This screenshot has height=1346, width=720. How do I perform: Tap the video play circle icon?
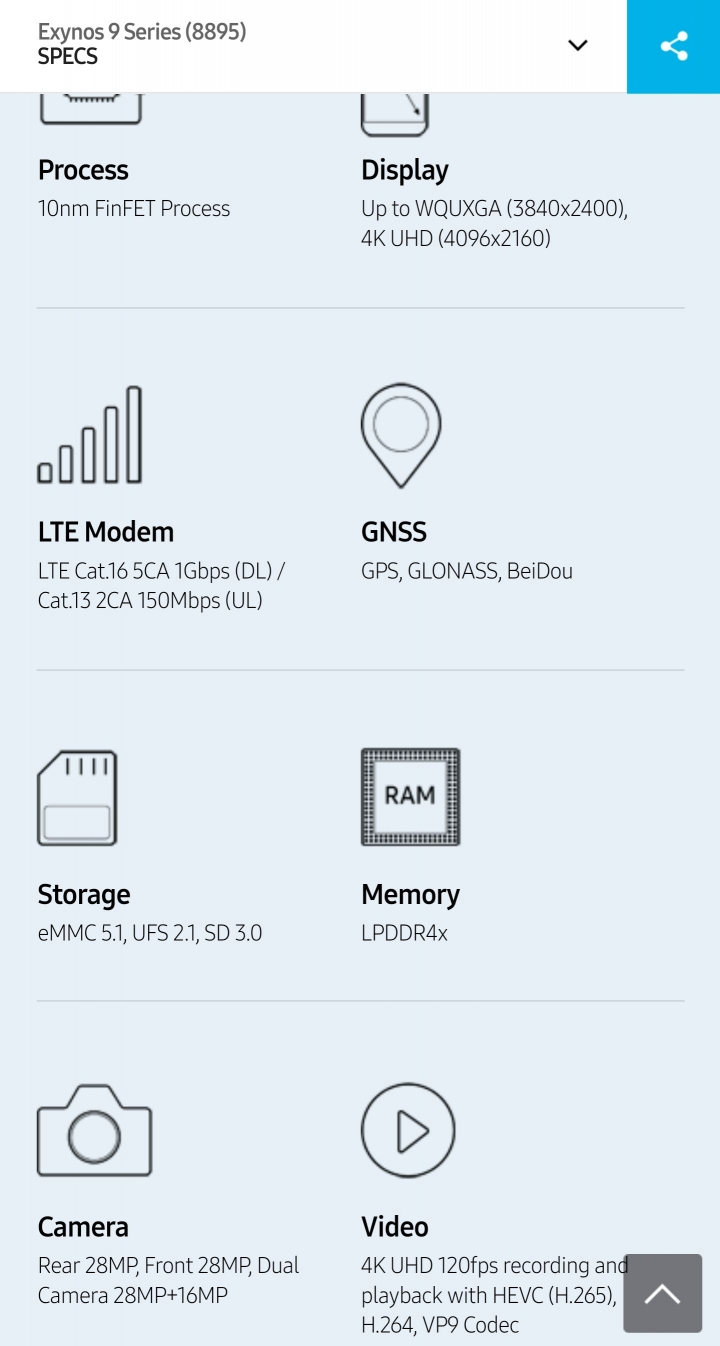pos(408,1130)
